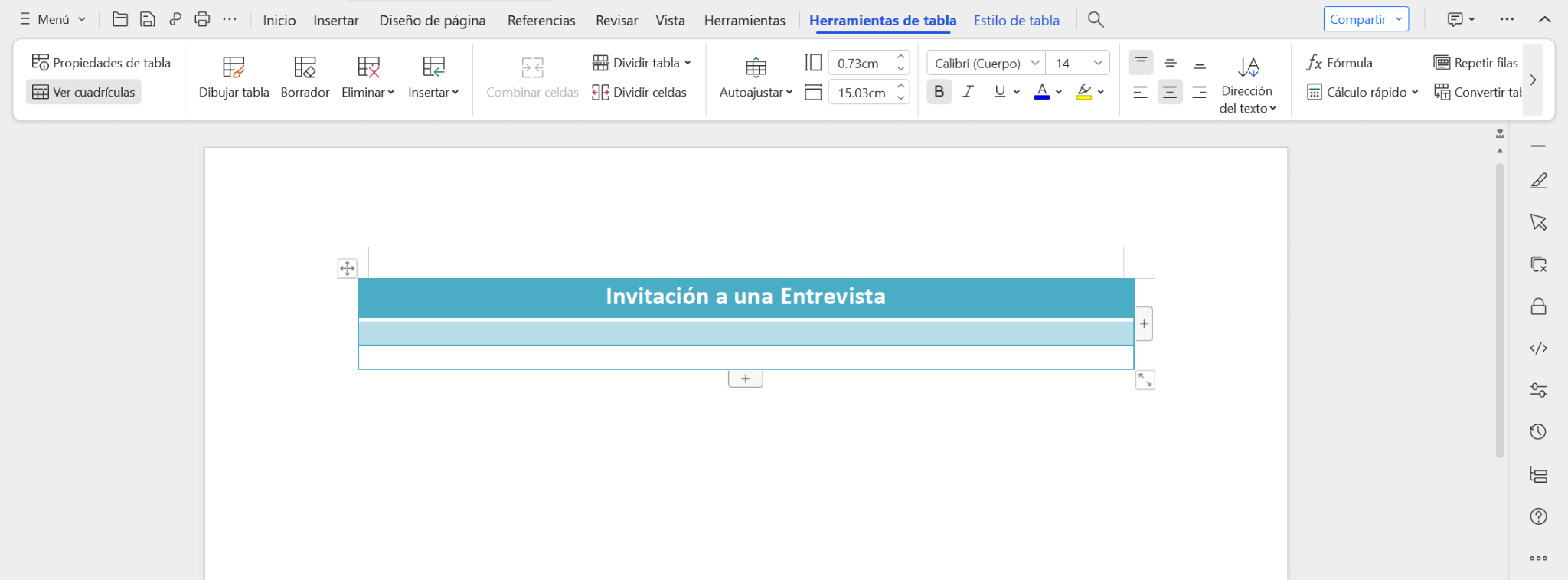
Task: Select the Borrador eraser tool
Action: pyautogui.click(x=305, y=77)
